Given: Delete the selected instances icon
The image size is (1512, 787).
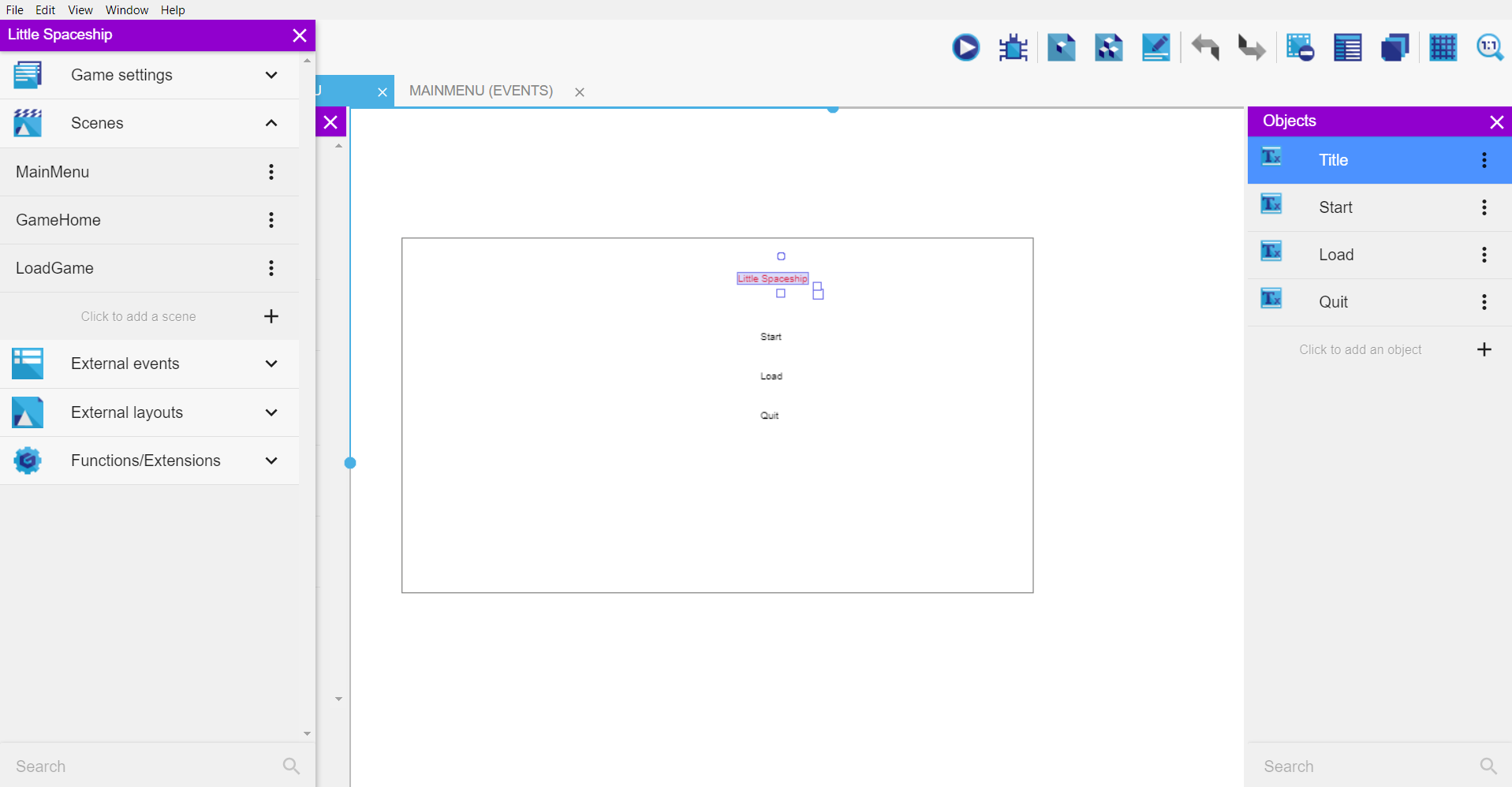Looking at the screenshot, I should click(x=1300, y=48).
